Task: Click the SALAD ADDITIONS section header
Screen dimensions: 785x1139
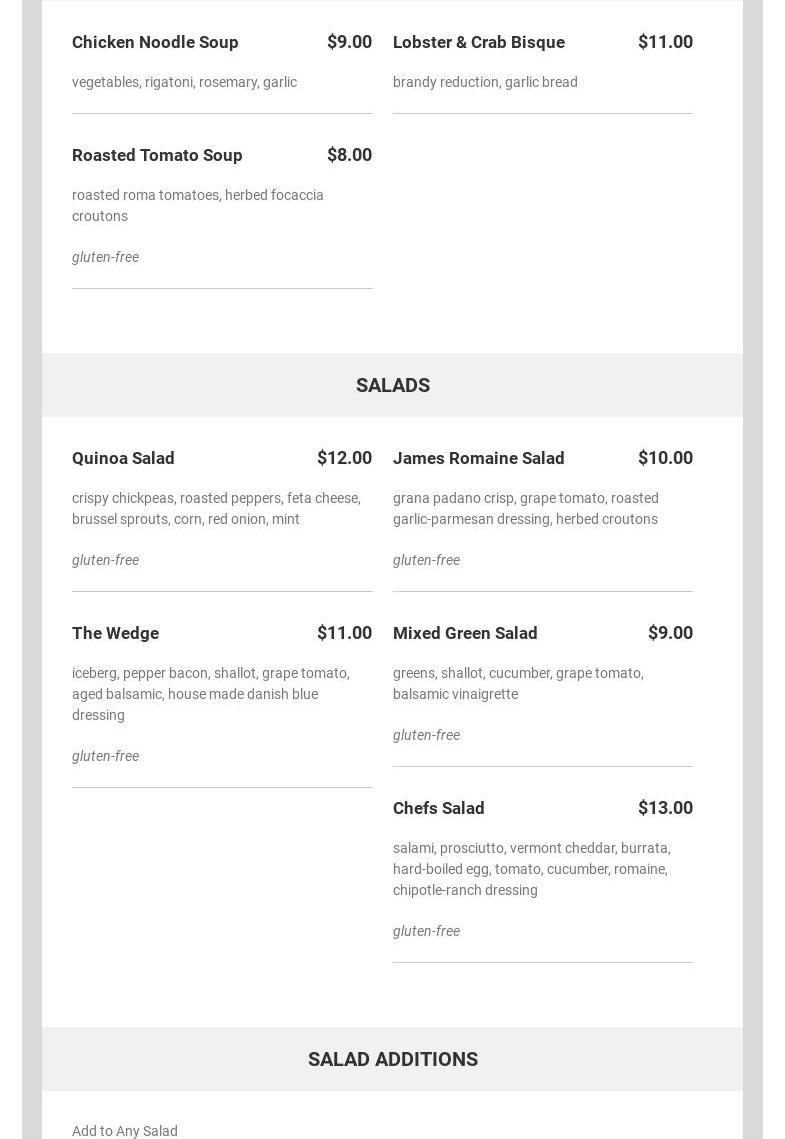Action: pyautogui.click(x=392, y=1059)
